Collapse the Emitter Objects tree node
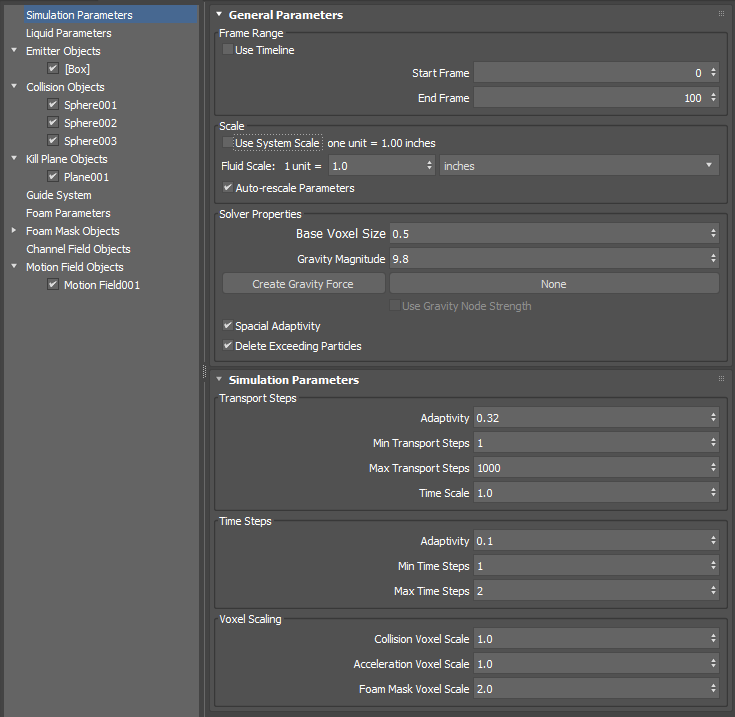The height and width of the screenshot is (717, 735). [x=14, y=51]
